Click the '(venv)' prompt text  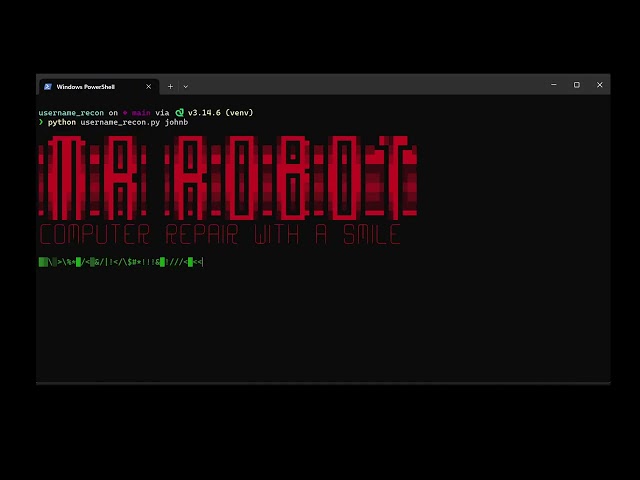click(239, 113)
